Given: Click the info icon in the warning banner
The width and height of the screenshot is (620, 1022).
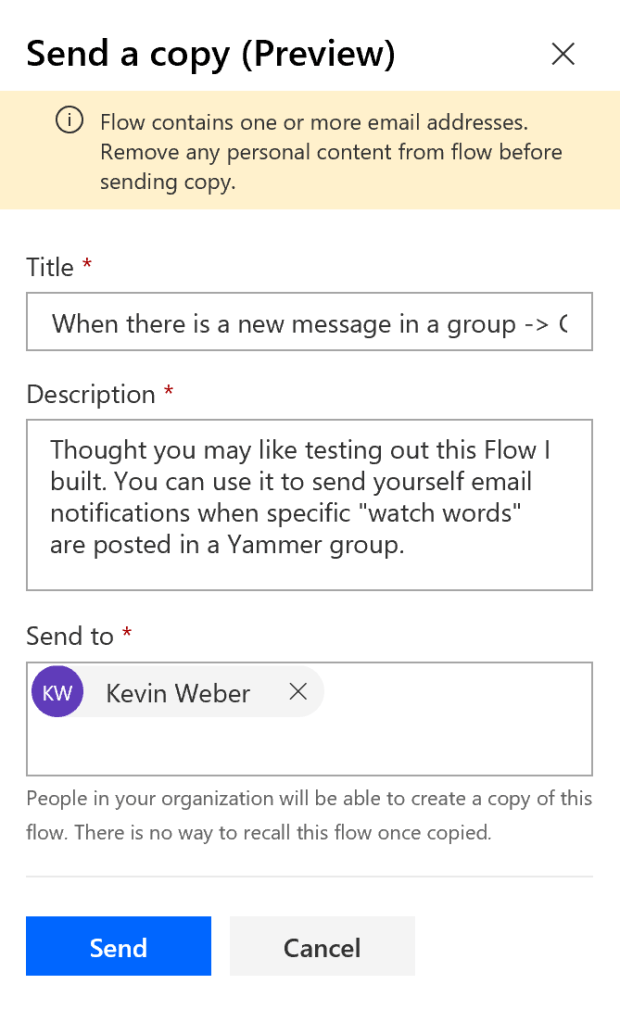Looking at the screenshot, I should click(x=68, y=121).
